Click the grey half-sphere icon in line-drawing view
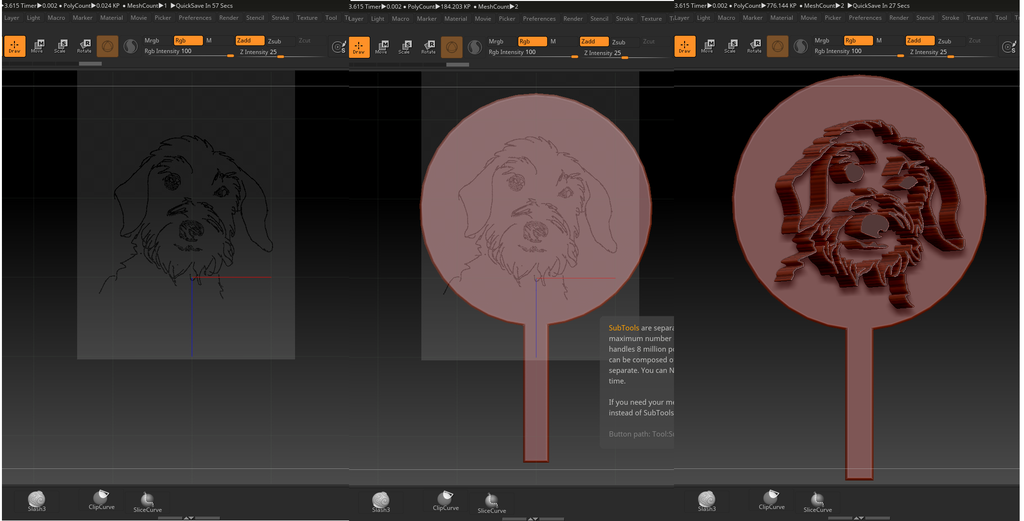Screen dimensions: 1024x521 point(131,46)
